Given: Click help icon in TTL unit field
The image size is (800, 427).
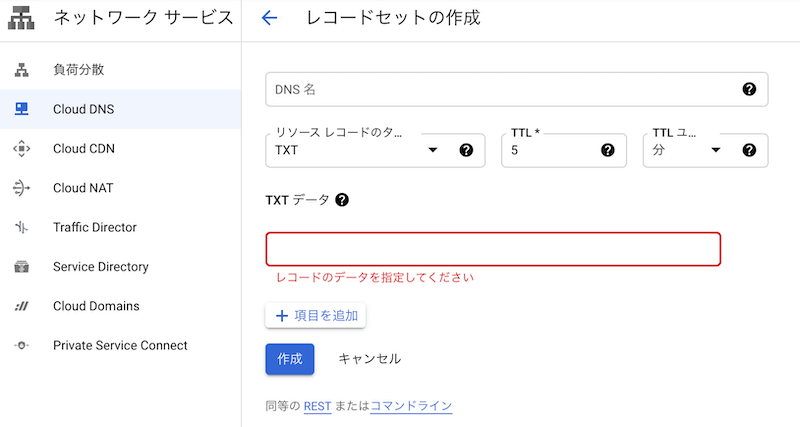Looking at the screenshot, I should pos(749,150).
